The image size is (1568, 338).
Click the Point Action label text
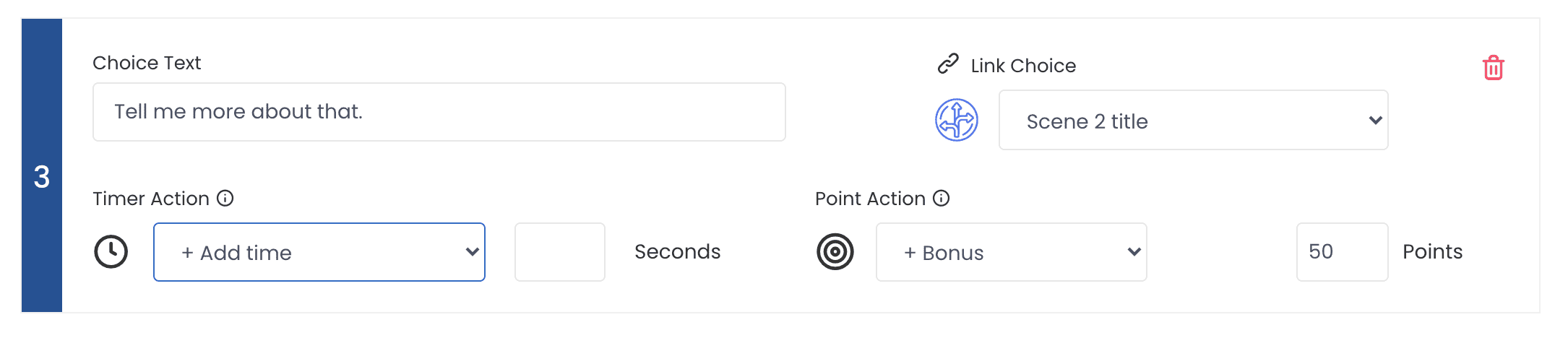pyautogui.click(x=870, y=199)
